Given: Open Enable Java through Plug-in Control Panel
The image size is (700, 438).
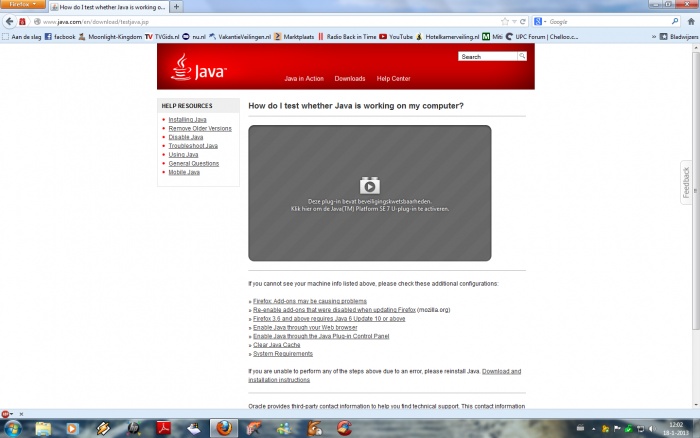Looking at the screenshot, I should (x=321, y=336).
